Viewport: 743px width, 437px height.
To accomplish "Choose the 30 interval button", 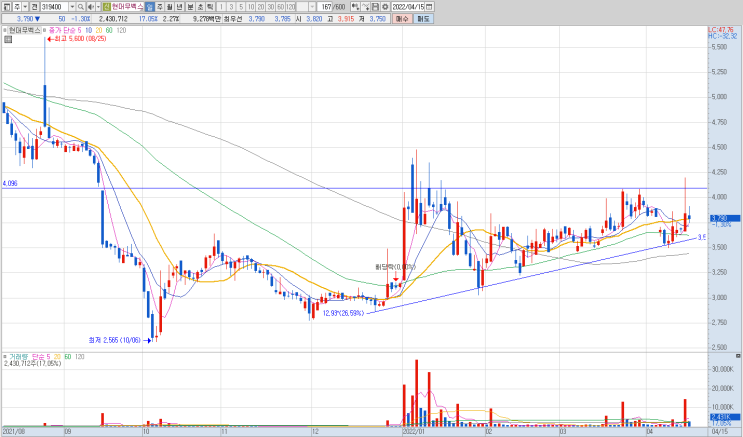I will pos(271,7).
